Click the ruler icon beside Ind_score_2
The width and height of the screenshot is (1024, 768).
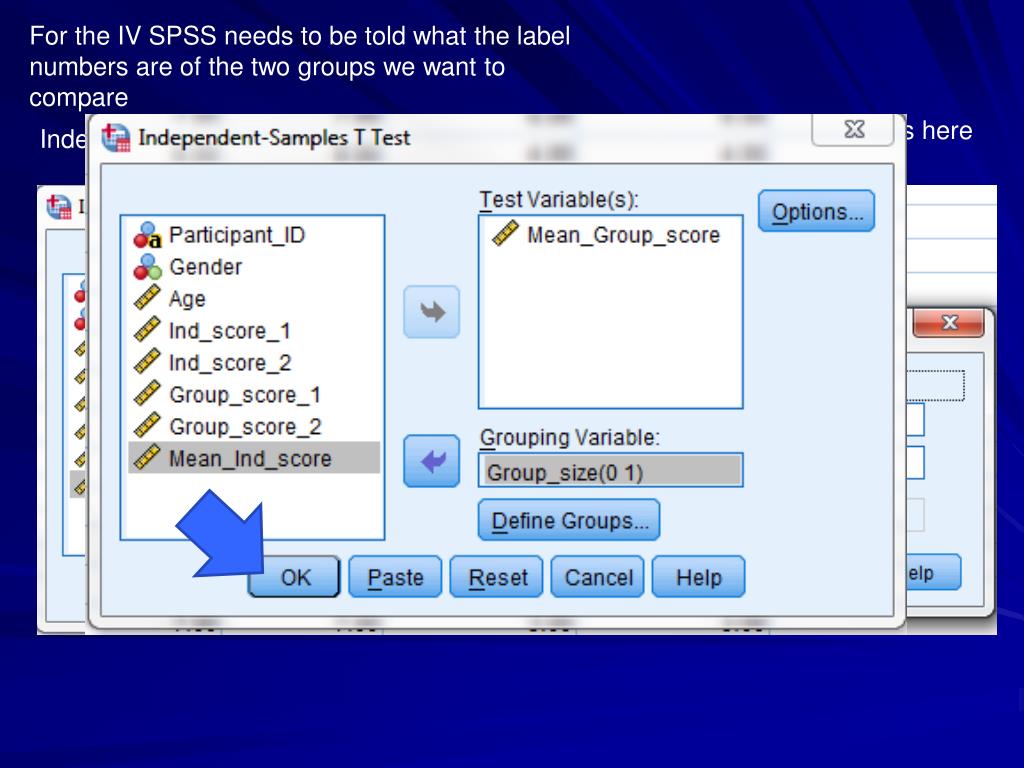click(x=147, y=362)
